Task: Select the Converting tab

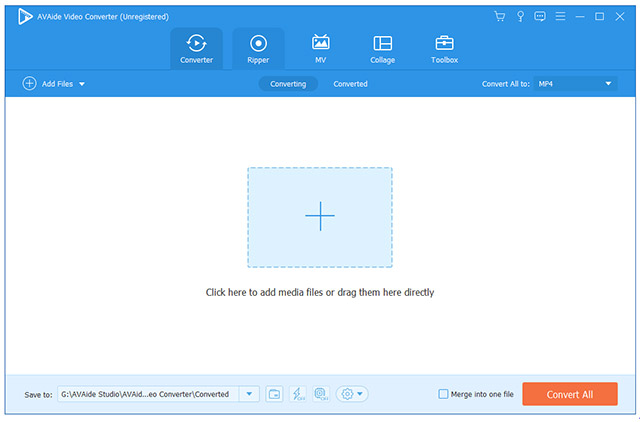Action: pos(288,84)
